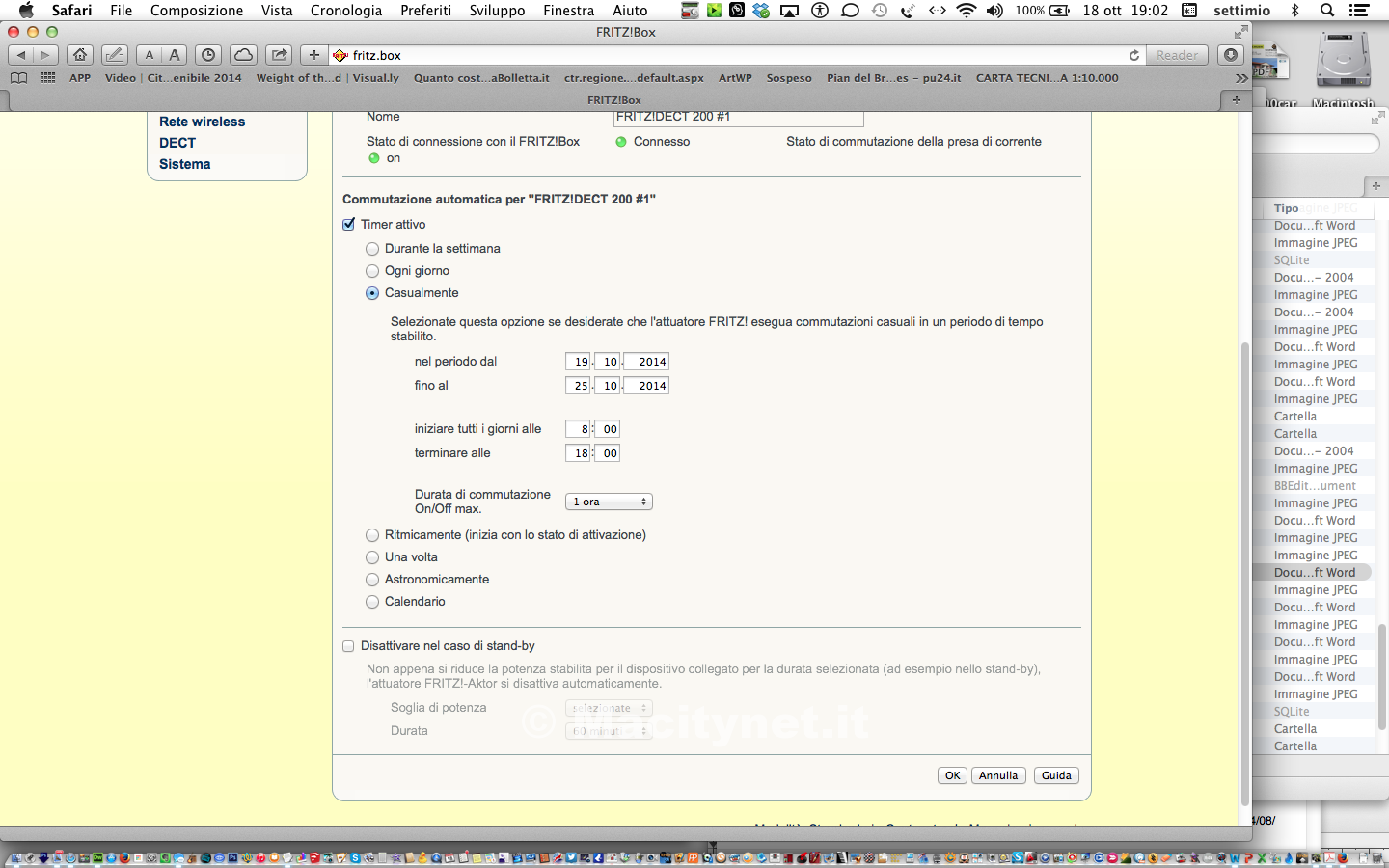Add bookmark with plus beside address bar
The width and height of the screenshot is (1389, 868).
(x=314, y=55)
